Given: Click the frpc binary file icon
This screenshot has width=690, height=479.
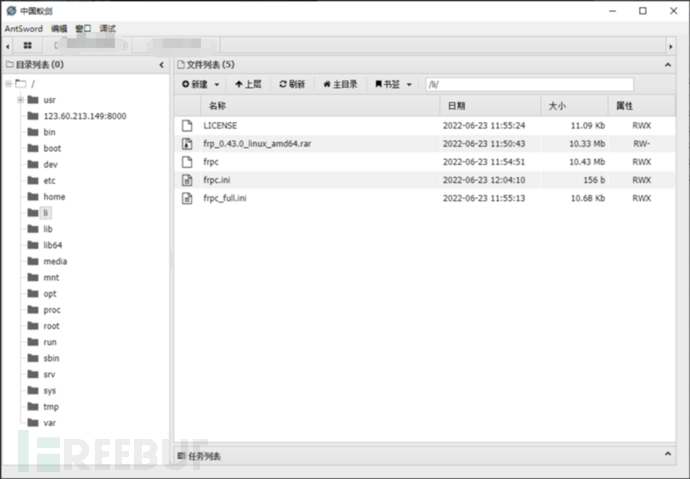Looking at the screenshot, I should 187,162.
